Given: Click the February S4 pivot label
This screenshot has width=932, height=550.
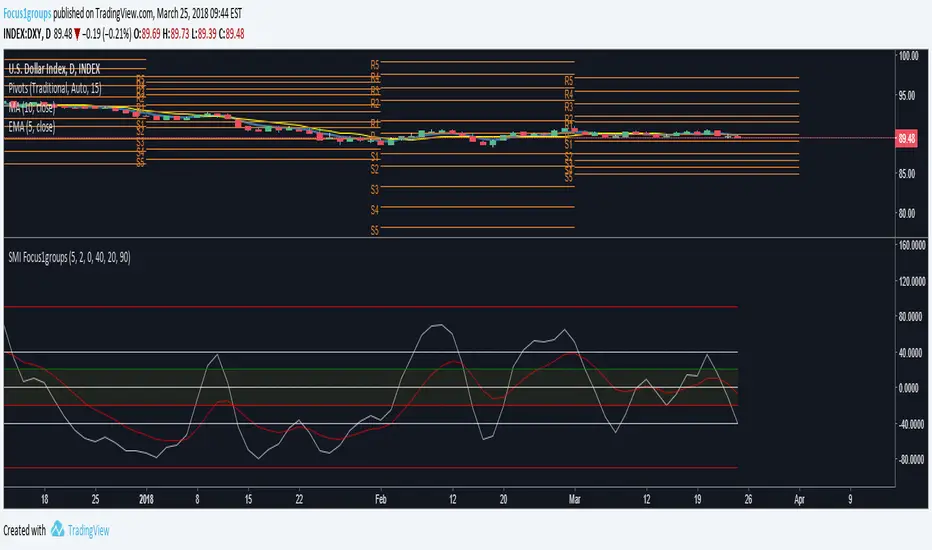Looking at the screenshot, I should (374, 210).
